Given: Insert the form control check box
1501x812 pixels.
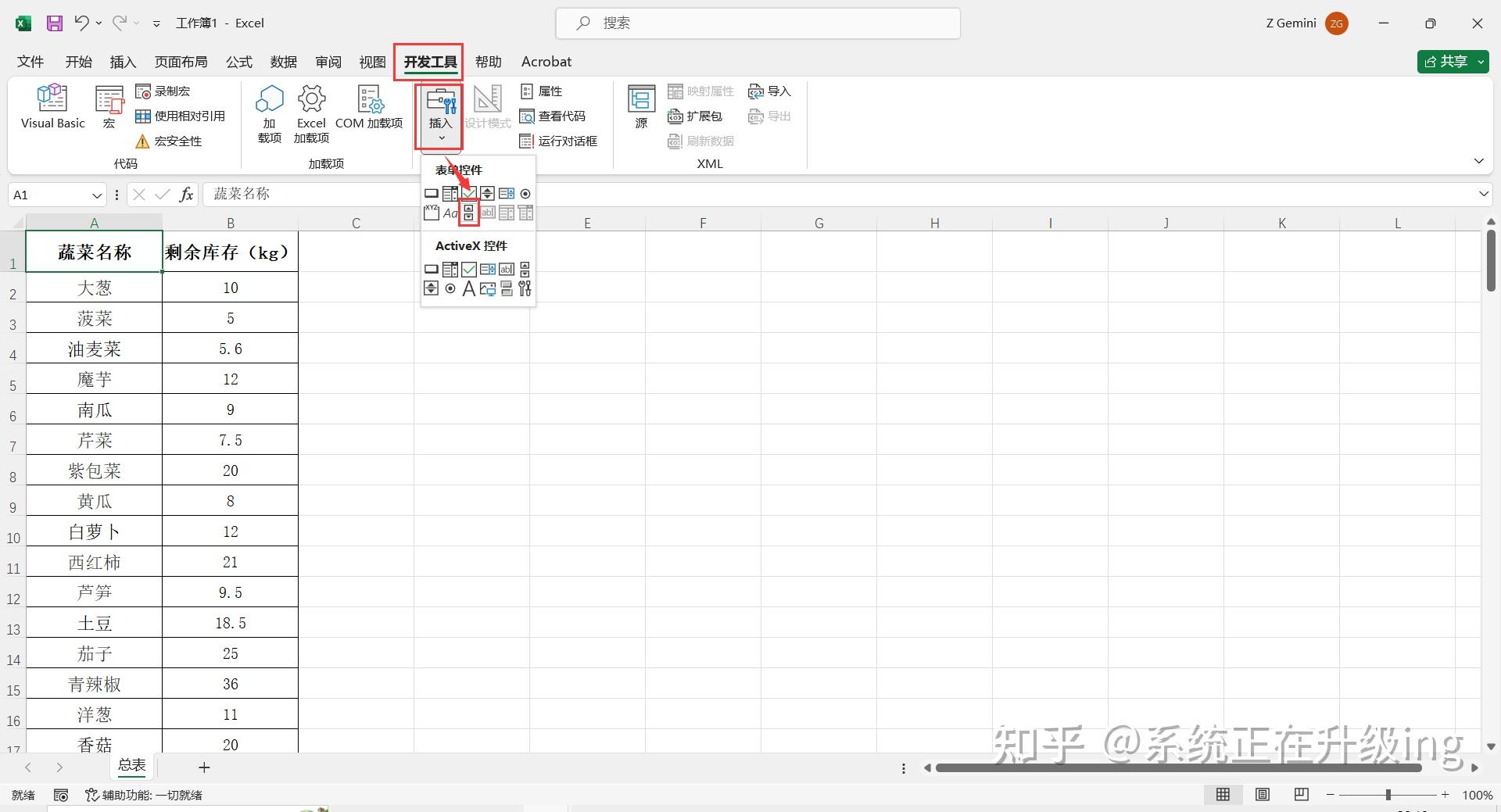Looking at the screenshot, I should (468, 193).
